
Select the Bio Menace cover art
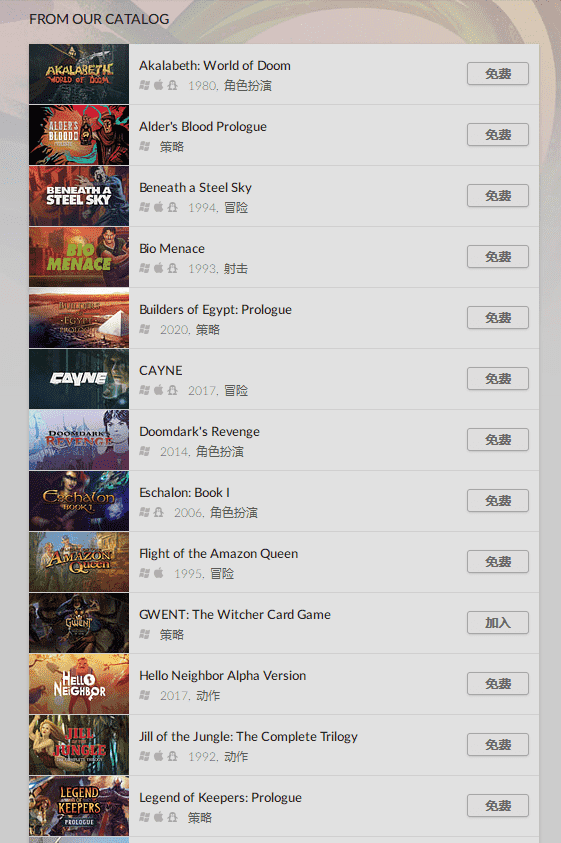tap(79, 257)
